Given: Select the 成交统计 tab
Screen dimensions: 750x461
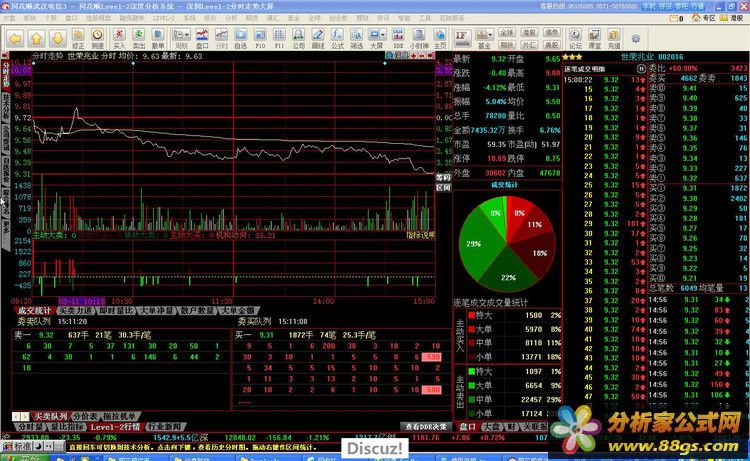Looking at the screenshot, I should (x=34, y=311).
